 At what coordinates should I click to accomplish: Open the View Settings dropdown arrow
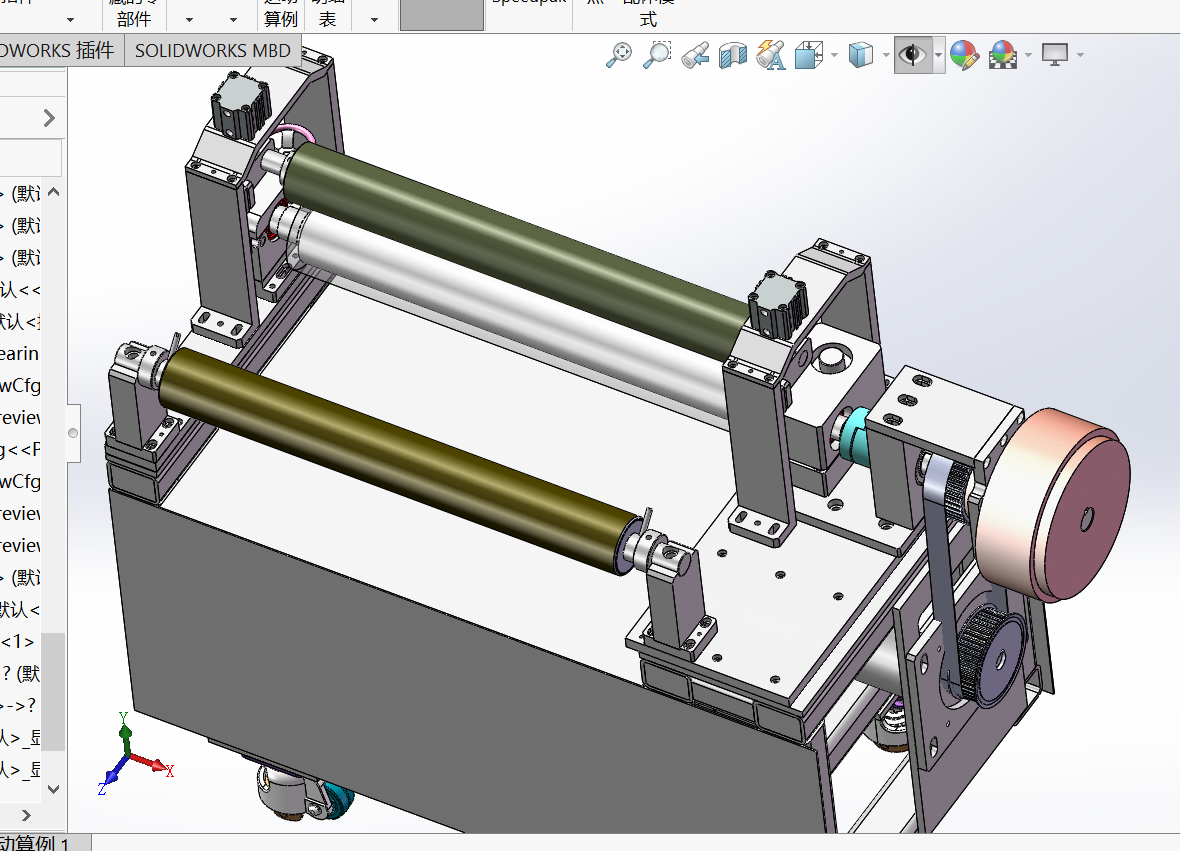1081,55
